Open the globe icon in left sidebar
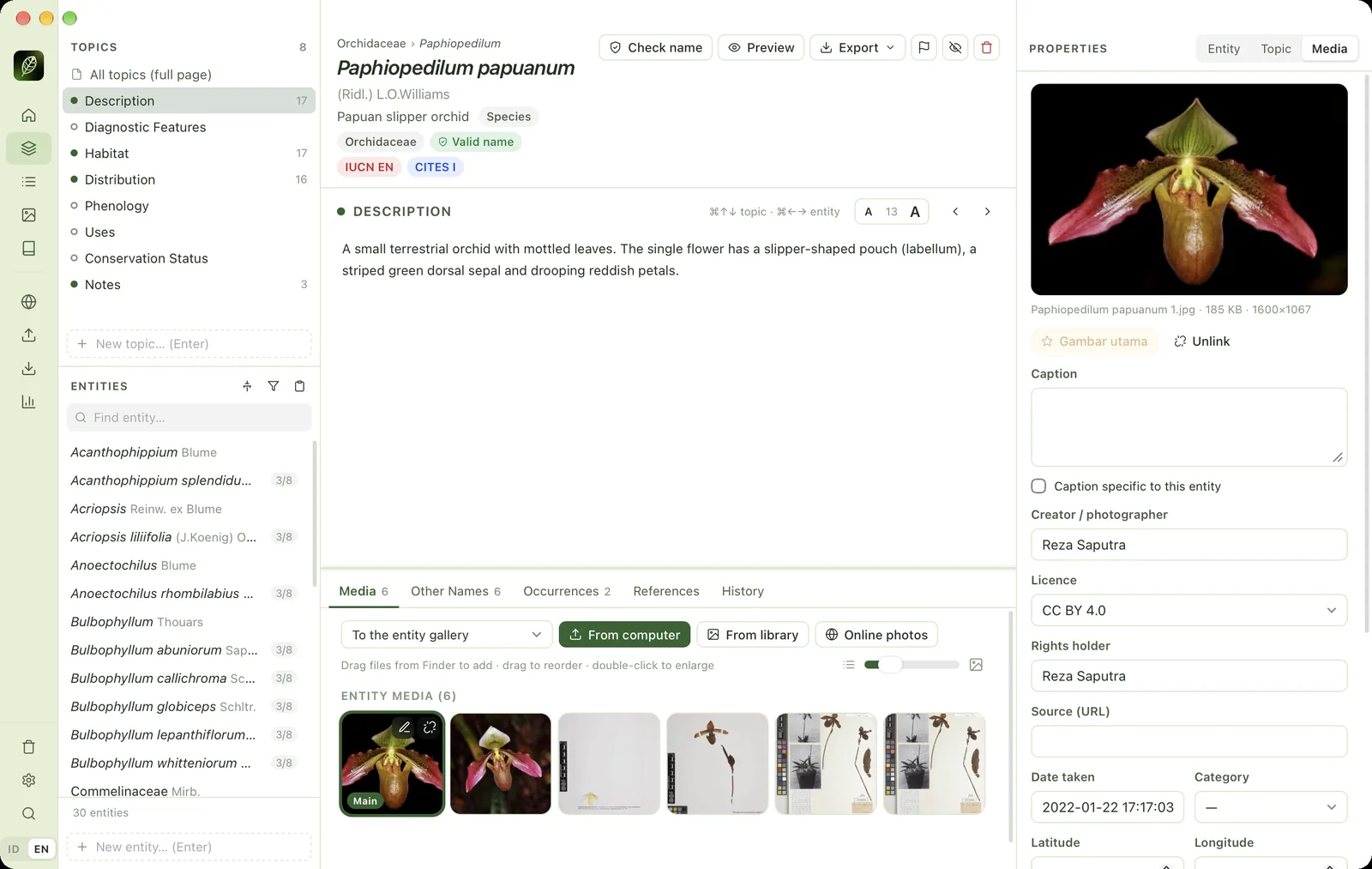The image size is (1372, 869). click(x=28, y=302)
